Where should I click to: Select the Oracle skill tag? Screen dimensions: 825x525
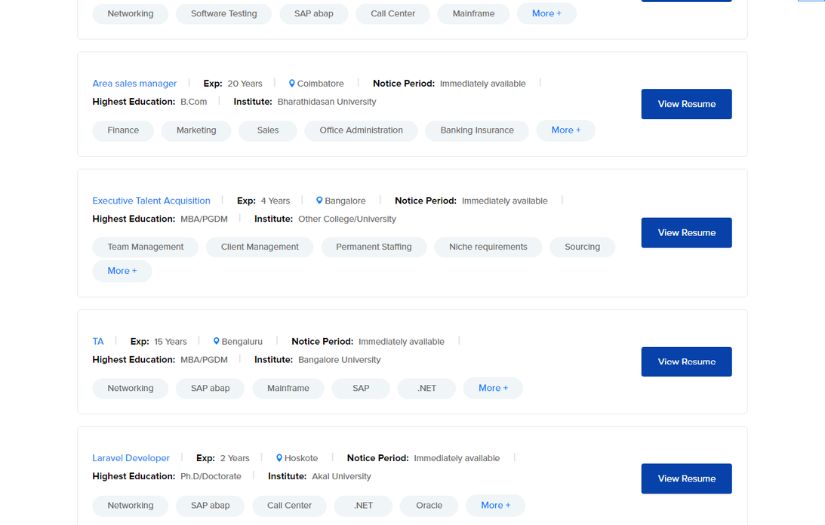tap(429, 505)
